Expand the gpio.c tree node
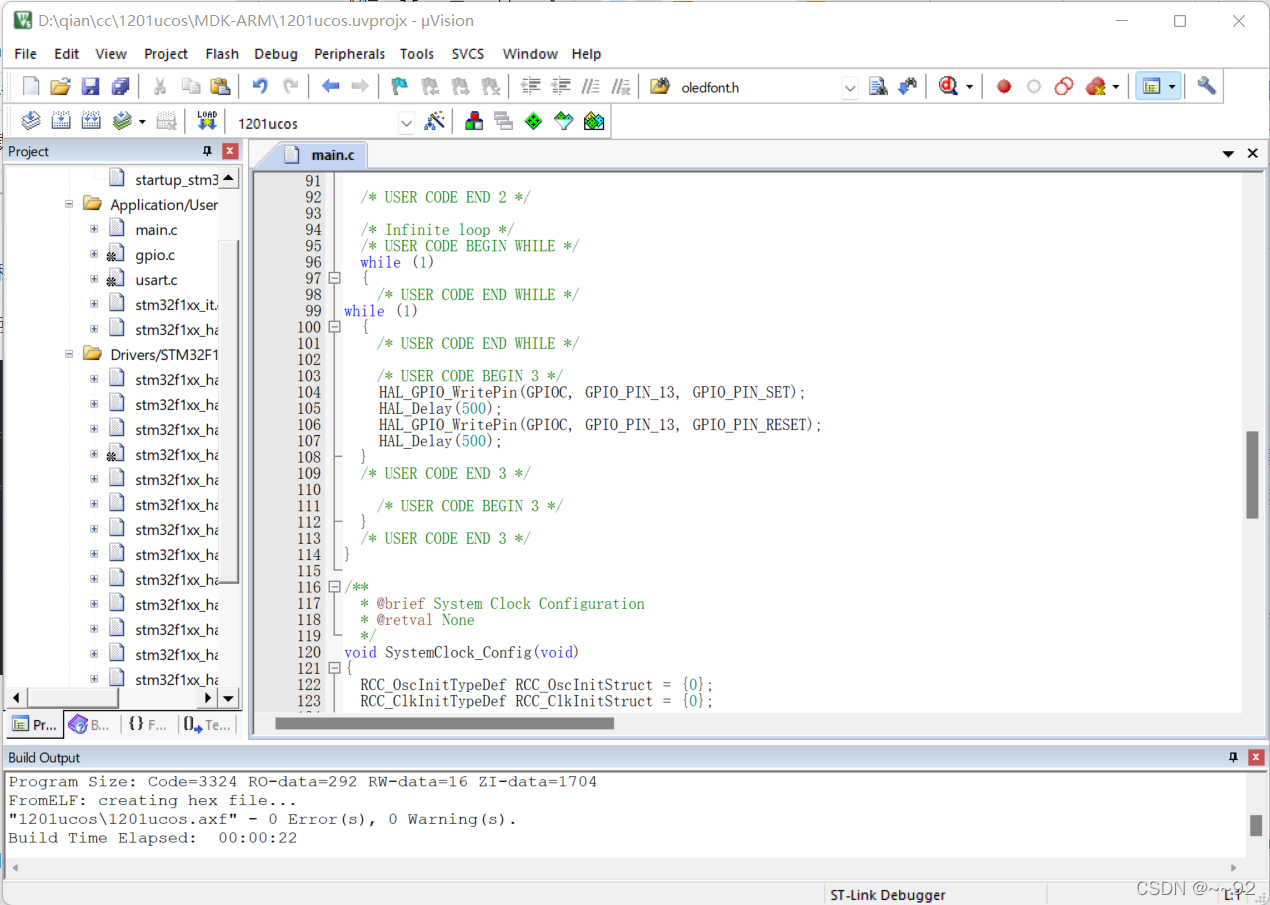The width and height of the screenshot is (1270, 905). (x=94, y=254)
